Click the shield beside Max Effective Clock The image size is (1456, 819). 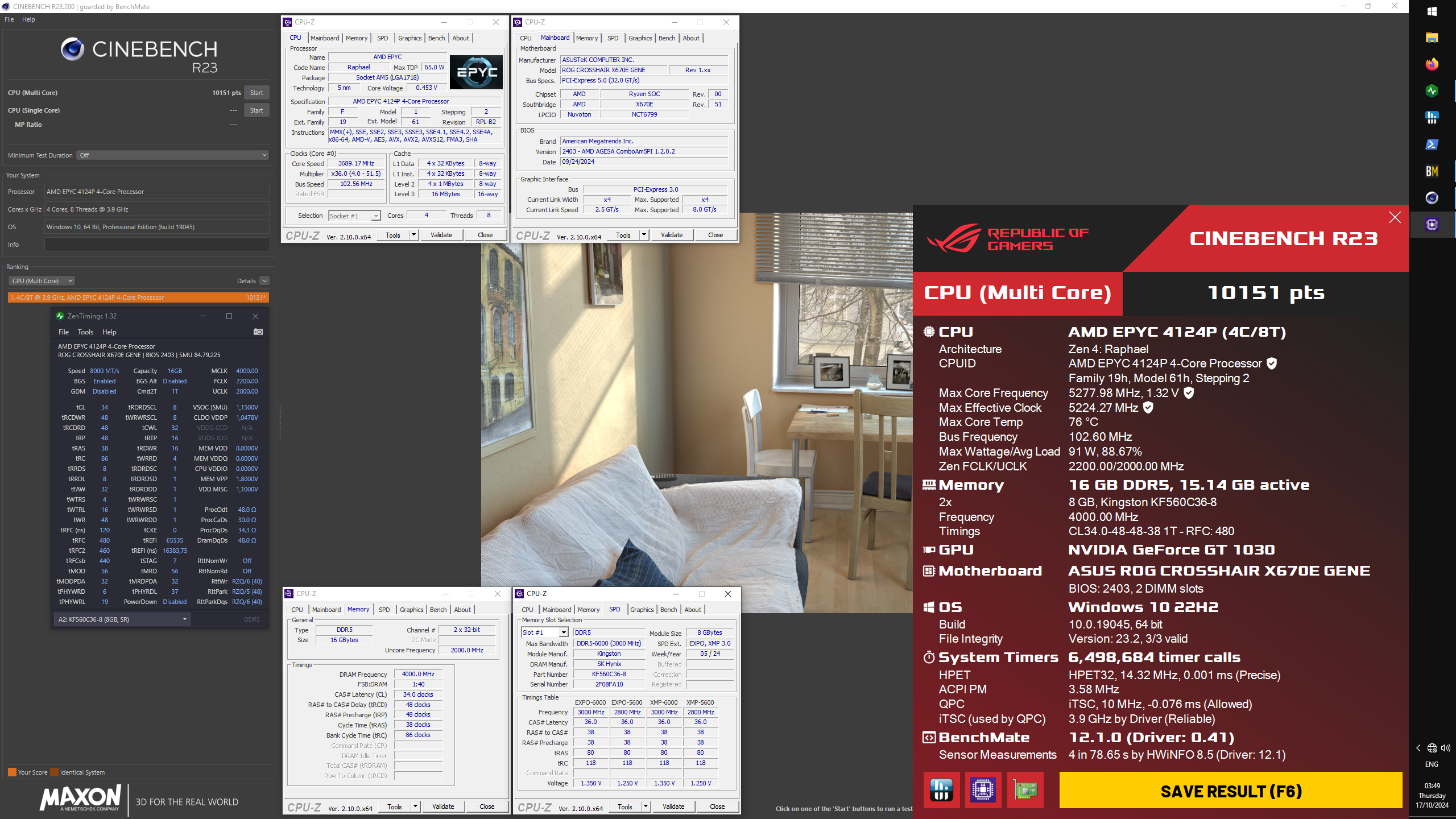[x=1148, y=408]
